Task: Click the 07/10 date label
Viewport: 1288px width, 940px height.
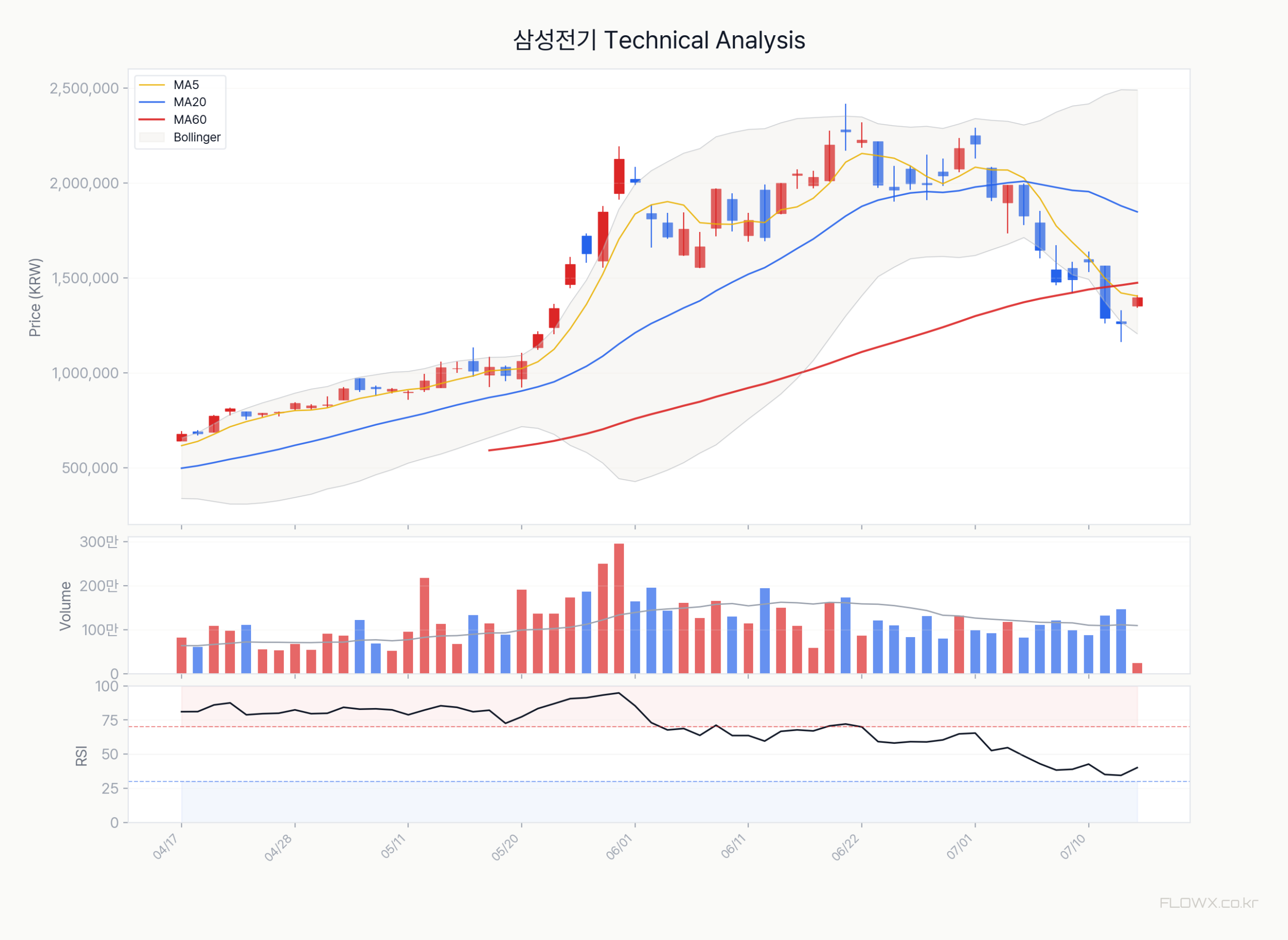Action: coord(1074,847)
